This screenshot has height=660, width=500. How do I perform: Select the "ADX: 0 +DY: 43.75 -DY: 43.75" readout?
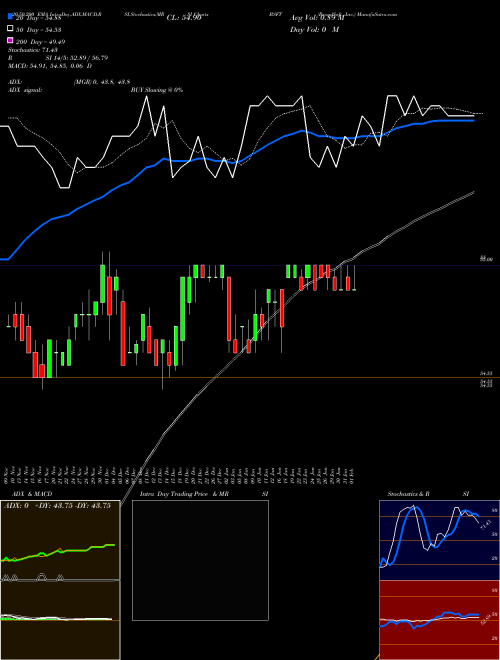point(57,506)
